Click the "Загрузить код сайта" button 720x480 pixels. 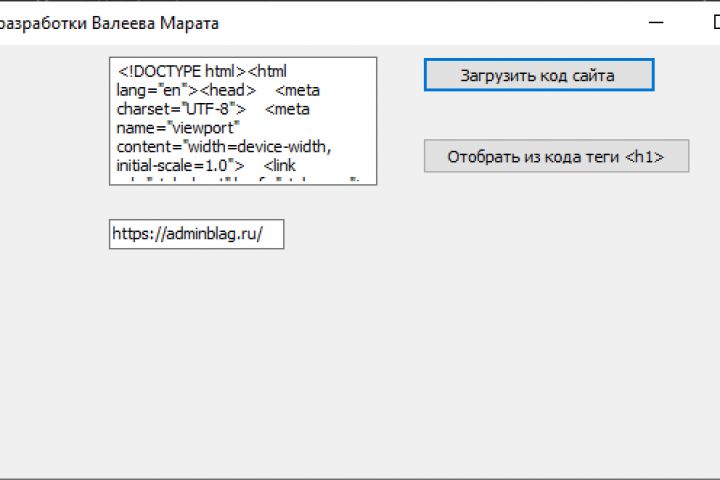coord(538,75)
